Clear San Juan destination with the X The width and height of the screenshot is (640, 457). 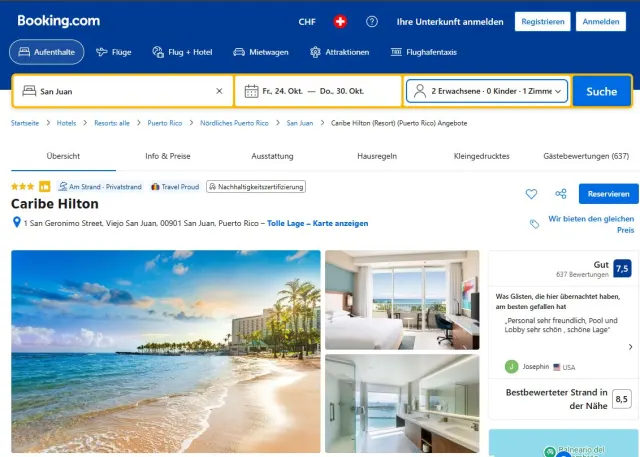[219, 91]
